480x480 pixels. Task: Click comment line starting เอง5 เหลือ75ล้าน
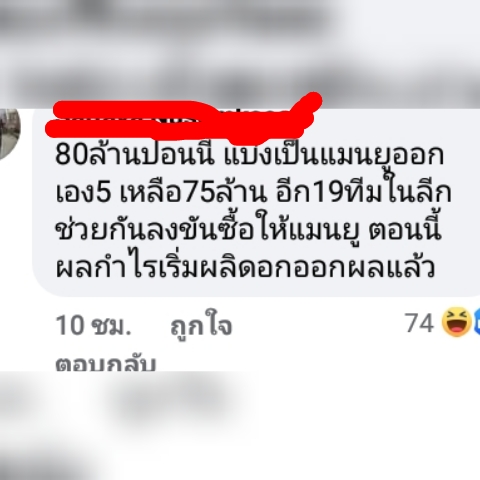[x=253, y=192]
